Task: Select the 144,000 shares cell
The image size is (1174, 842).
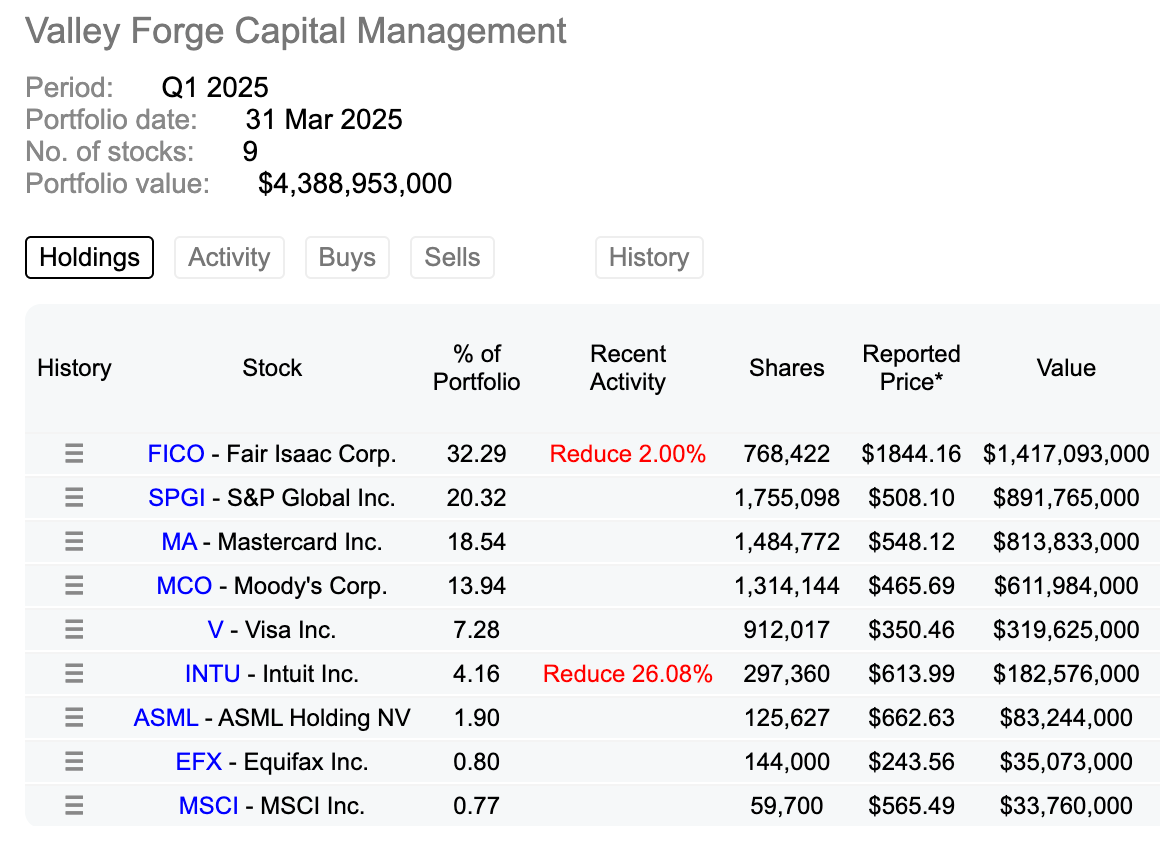Action: point(786,762)
